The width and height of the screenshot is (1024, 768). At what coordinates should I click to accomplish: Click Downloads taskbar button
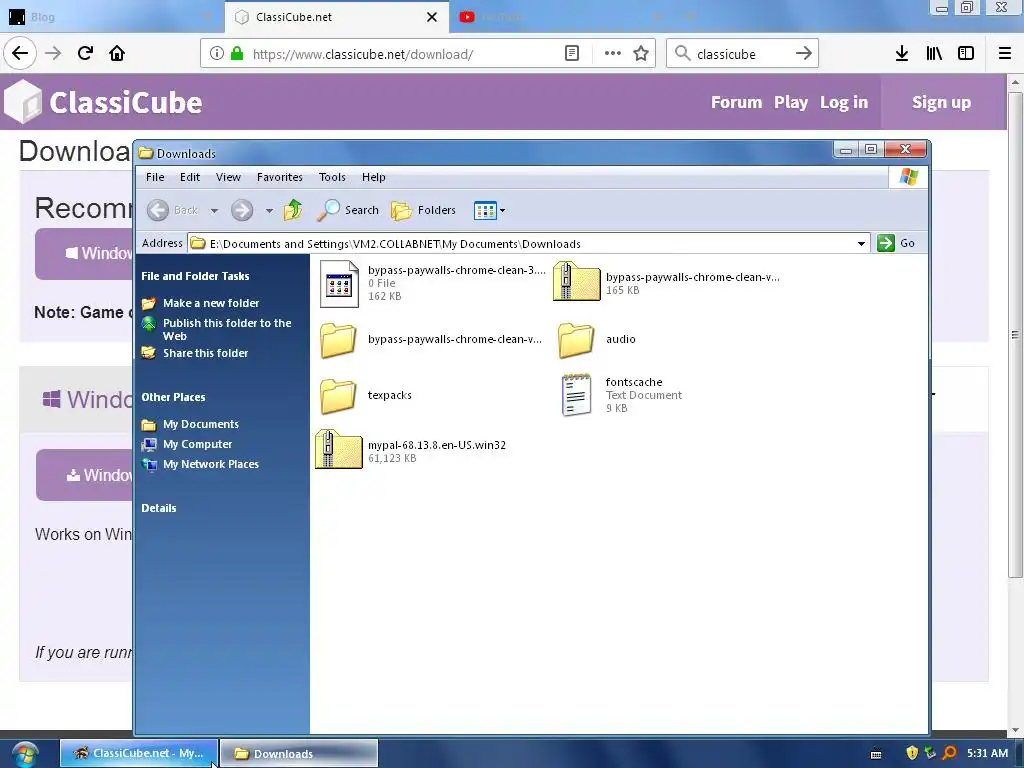pyautogui.click(x=298, y=754)
